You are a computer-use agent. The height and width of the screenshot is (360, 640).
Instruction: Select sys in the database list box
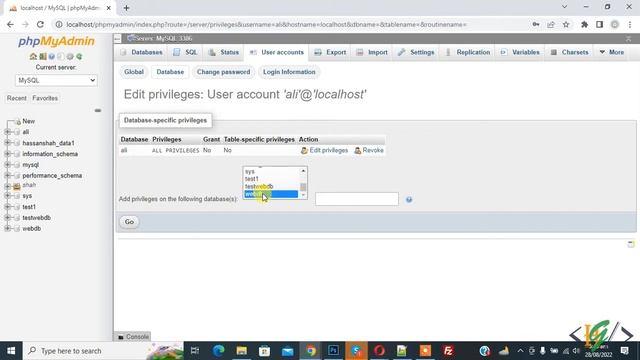click(x=271, y=171)
